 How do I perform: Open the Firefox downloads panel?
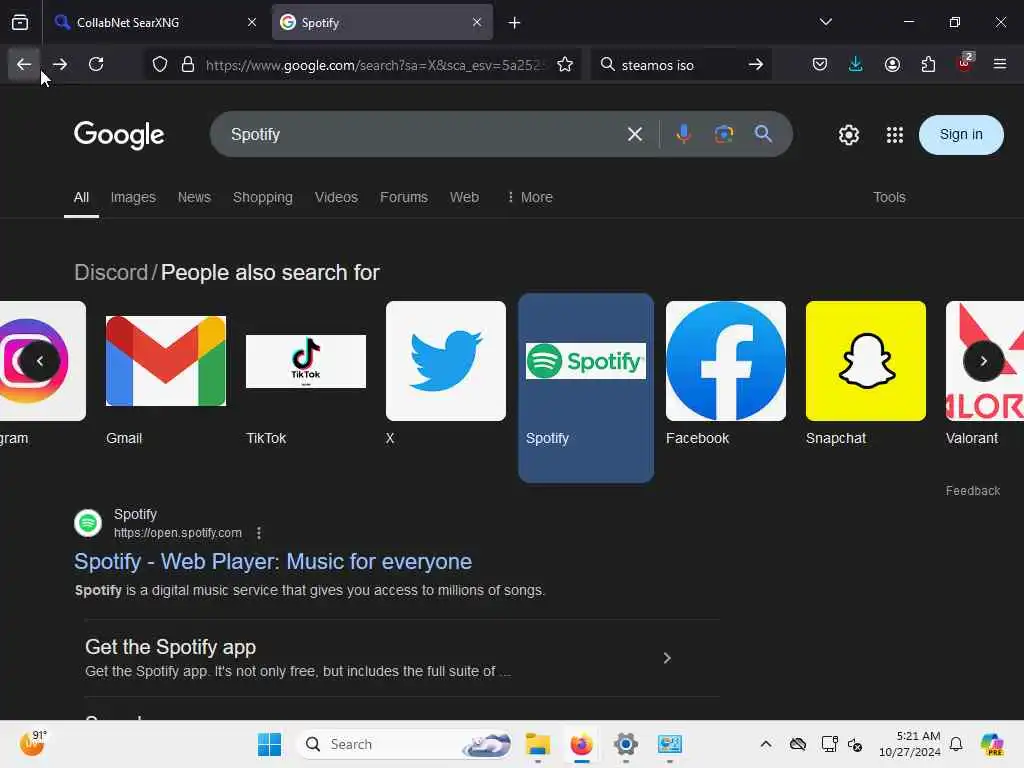tap(856, 65)
